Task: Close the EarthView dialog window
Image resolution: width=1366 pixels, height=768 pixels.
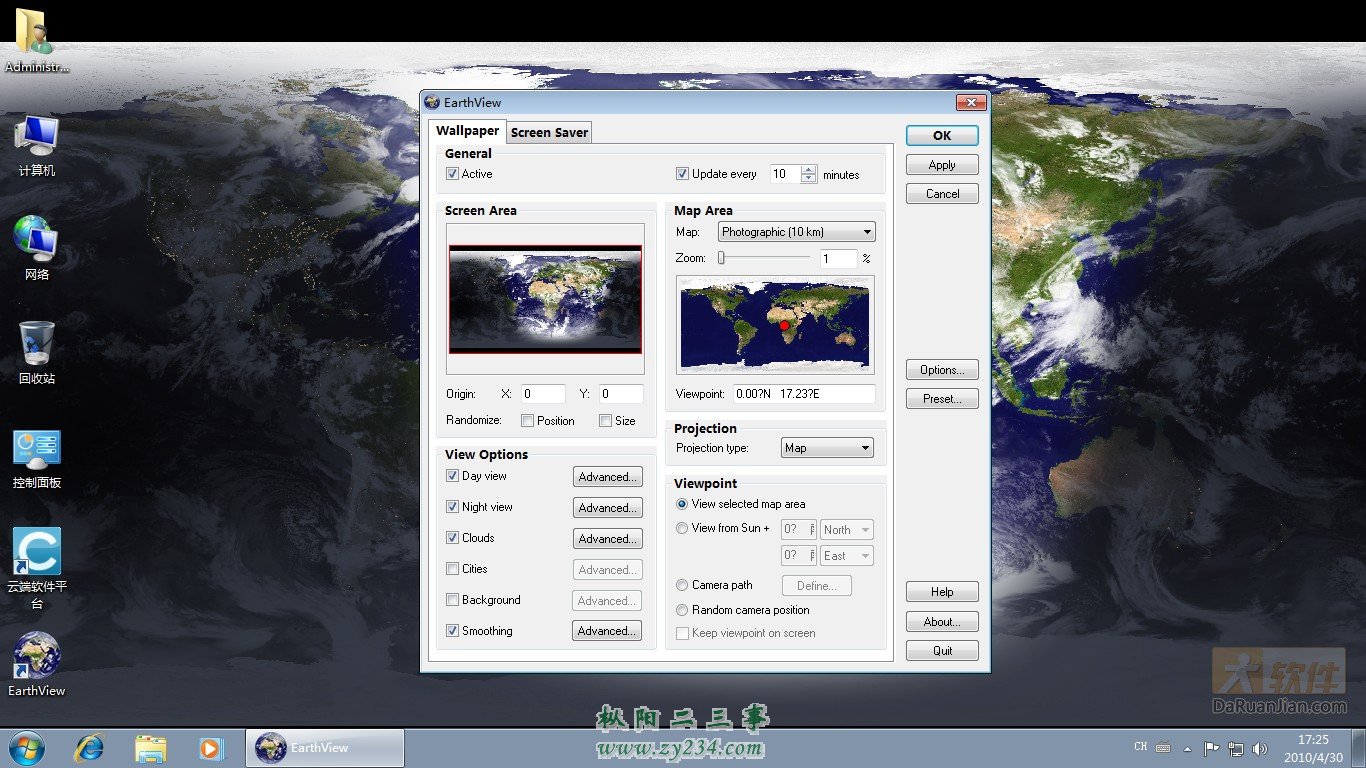Action: (971, 102)
